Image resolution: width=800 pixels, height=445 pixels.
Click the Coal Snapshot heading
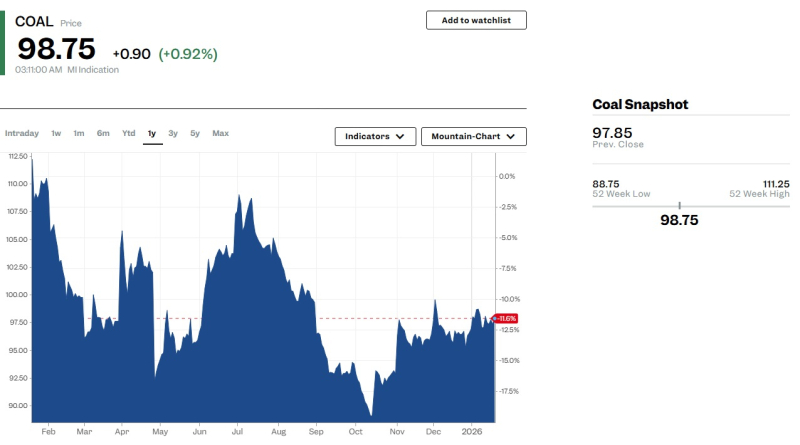click(640, 105)
